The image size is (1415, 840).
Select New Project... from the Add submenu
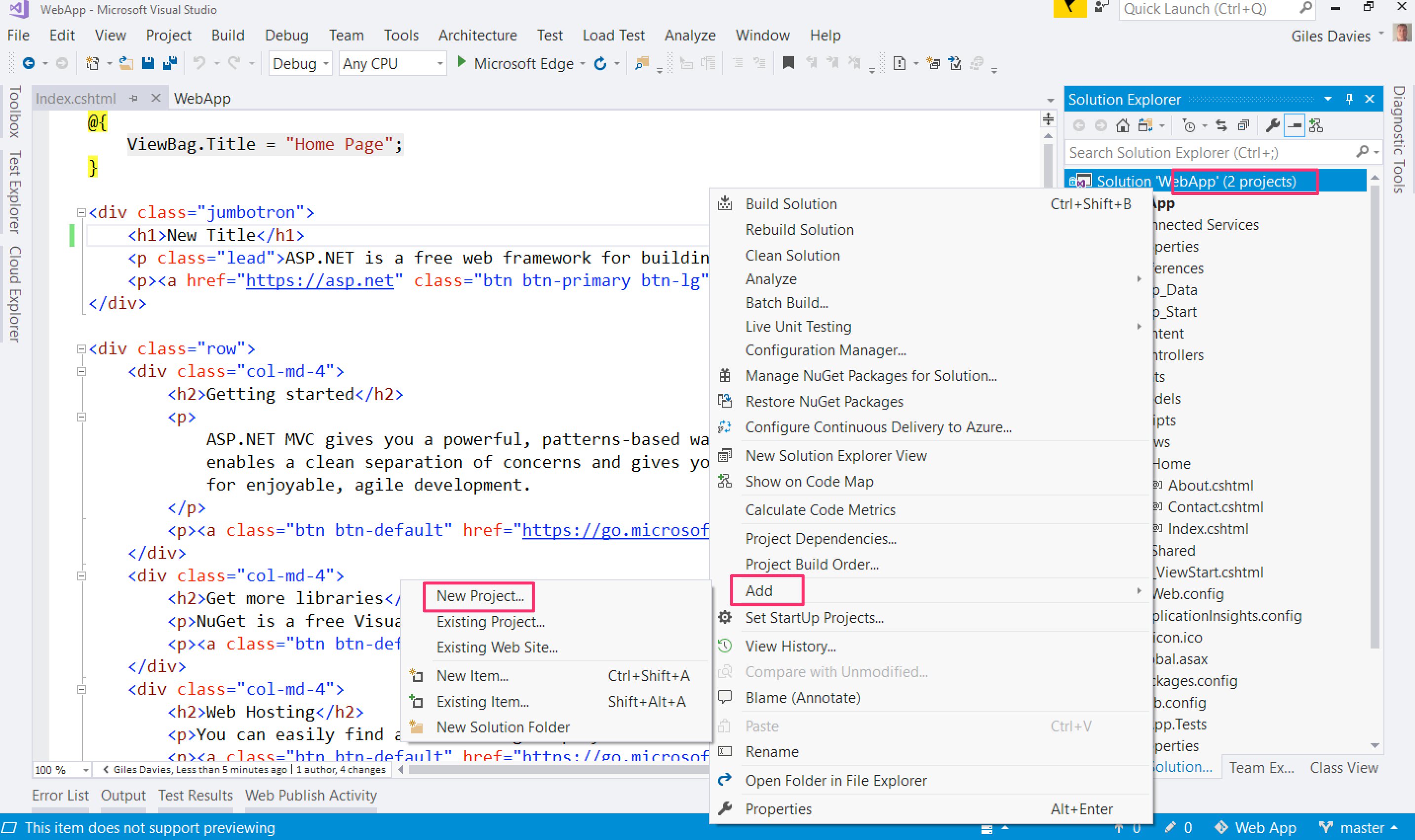tap(479, 596)
